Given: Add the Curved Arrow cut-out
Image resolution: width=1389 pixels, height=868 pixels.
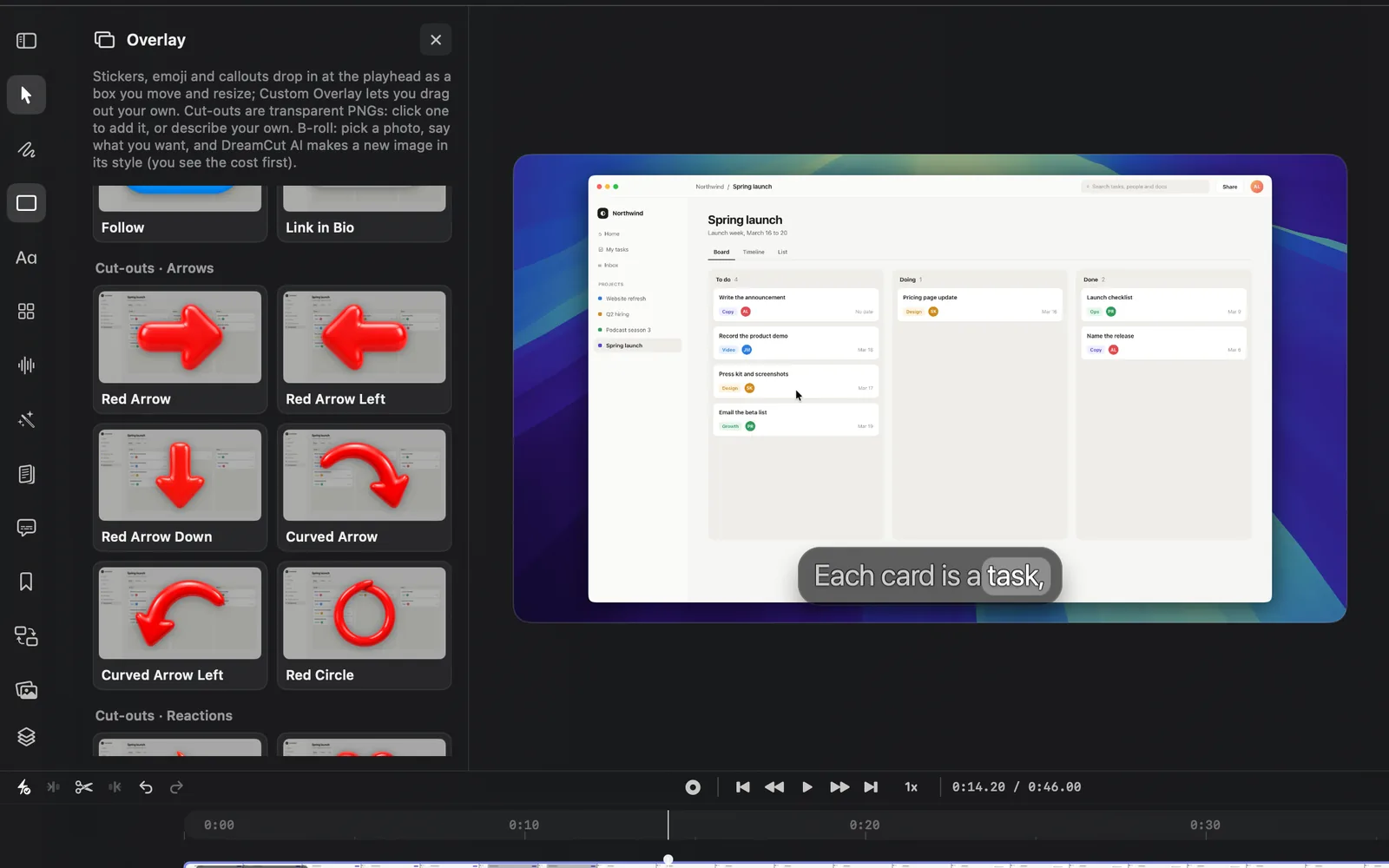Looking at the screenshot, I should [x=364, y=487].
